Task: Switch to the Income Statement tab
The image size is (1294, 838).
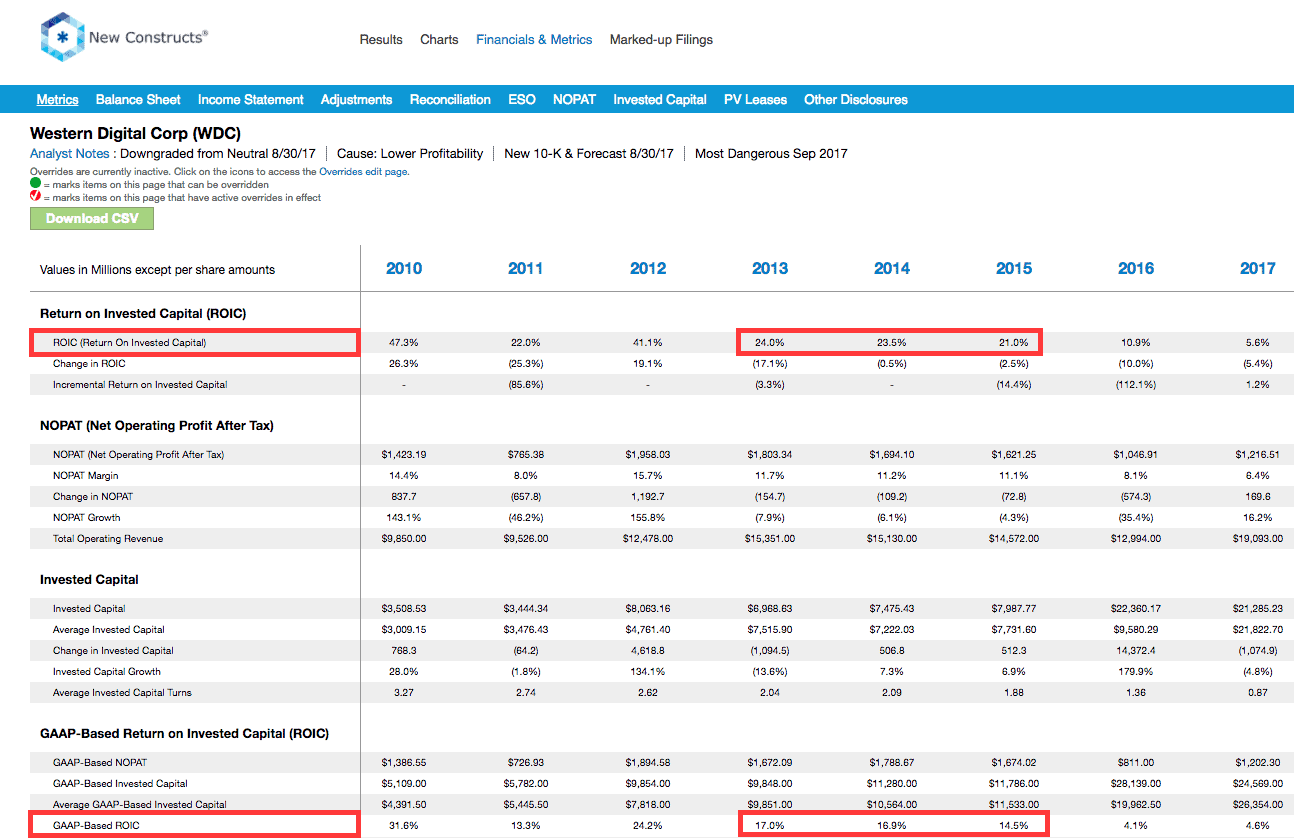Action: [251, 99]
